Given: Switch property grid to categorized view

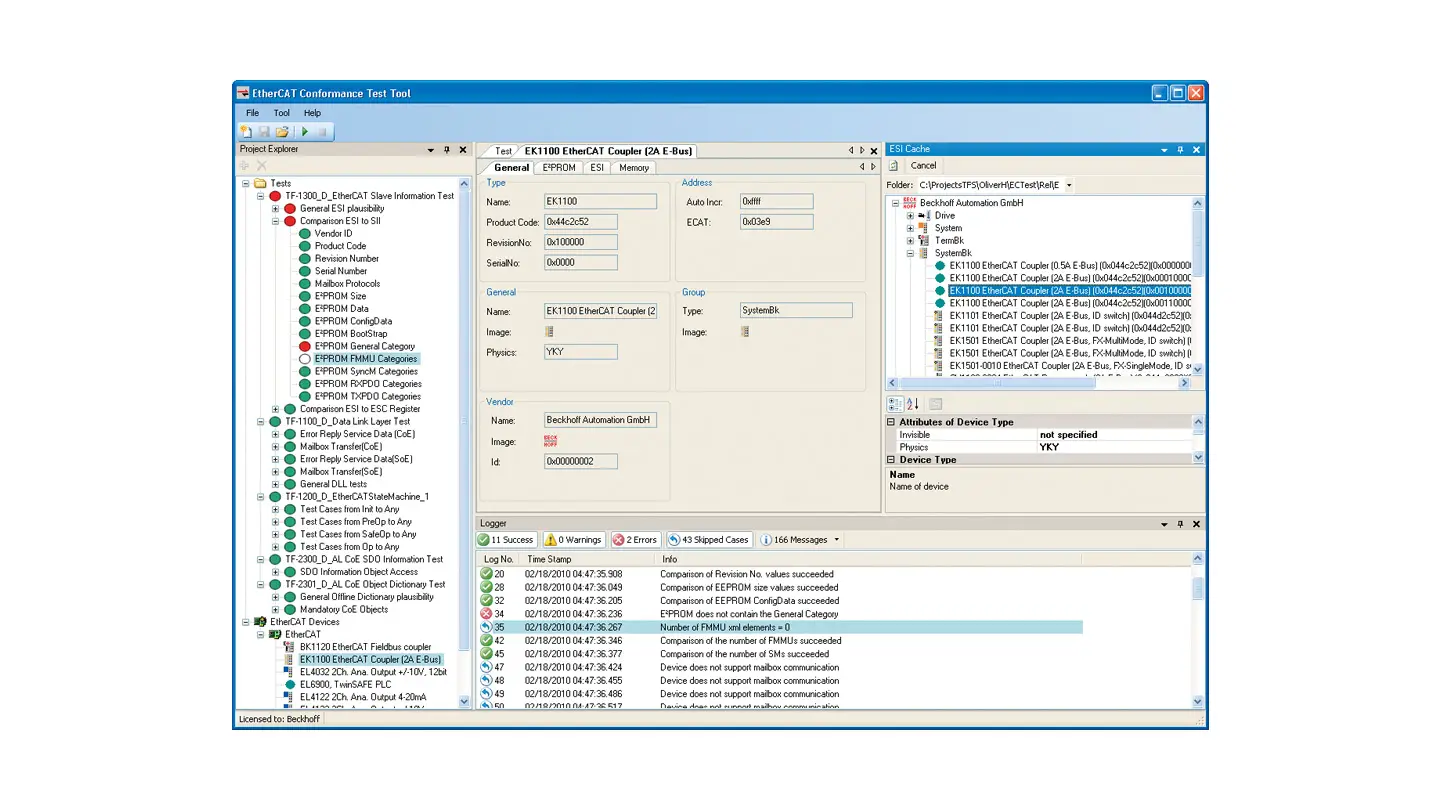Looking at the screenshot, I should point(895,404).
